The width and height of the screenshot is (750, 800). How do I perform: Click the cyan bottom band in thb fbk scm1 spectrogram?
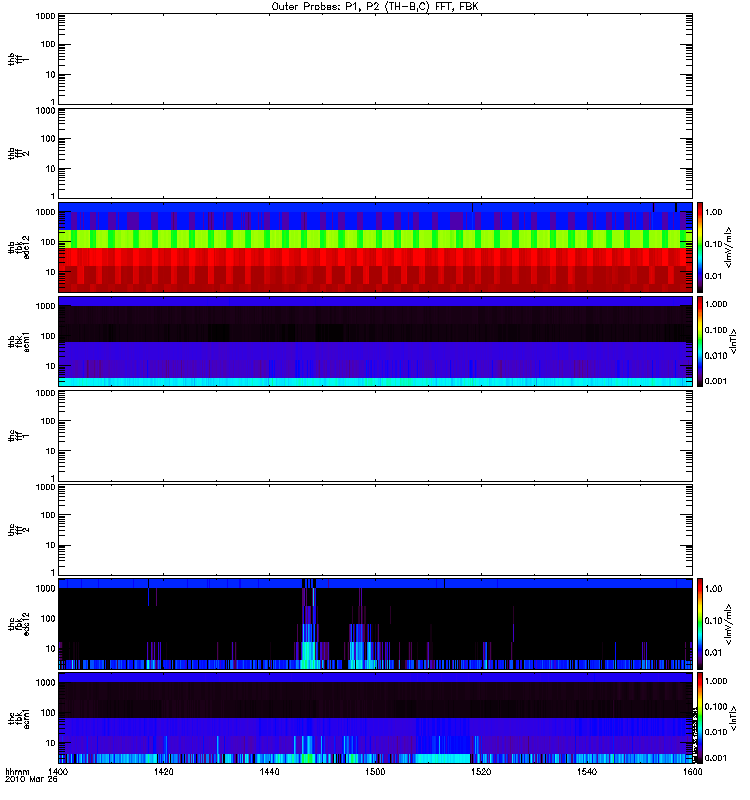pyautogui.click(x=375, y=382)
